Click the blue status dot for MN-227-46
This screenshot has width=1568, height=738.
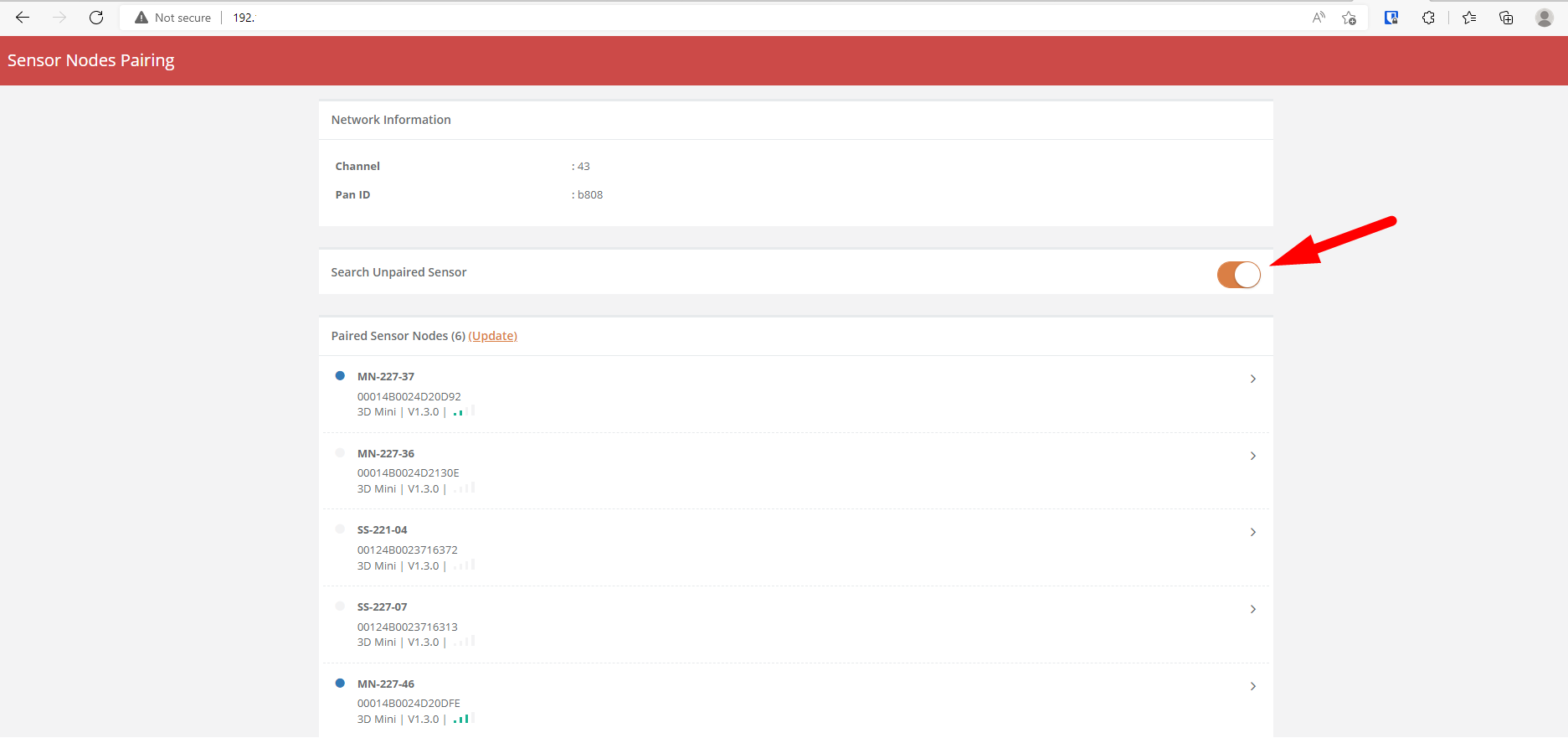click(x=340, y=683)
